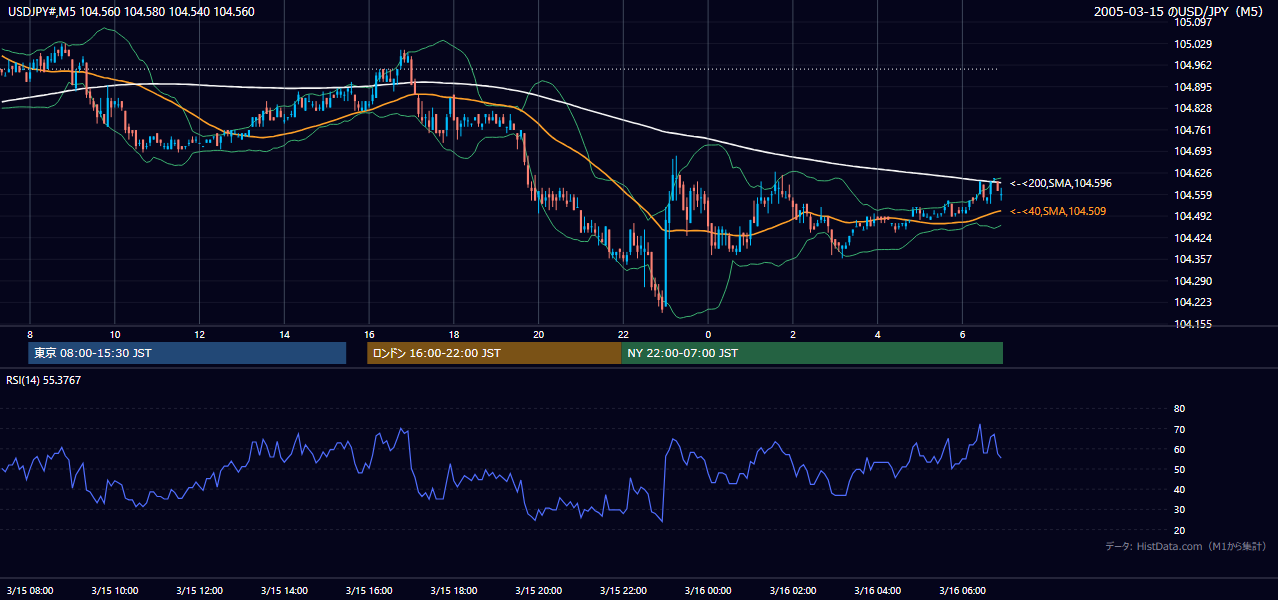Click the 3/15 20:00 date label
This screenshot has height=600, width=1278.
539,590
